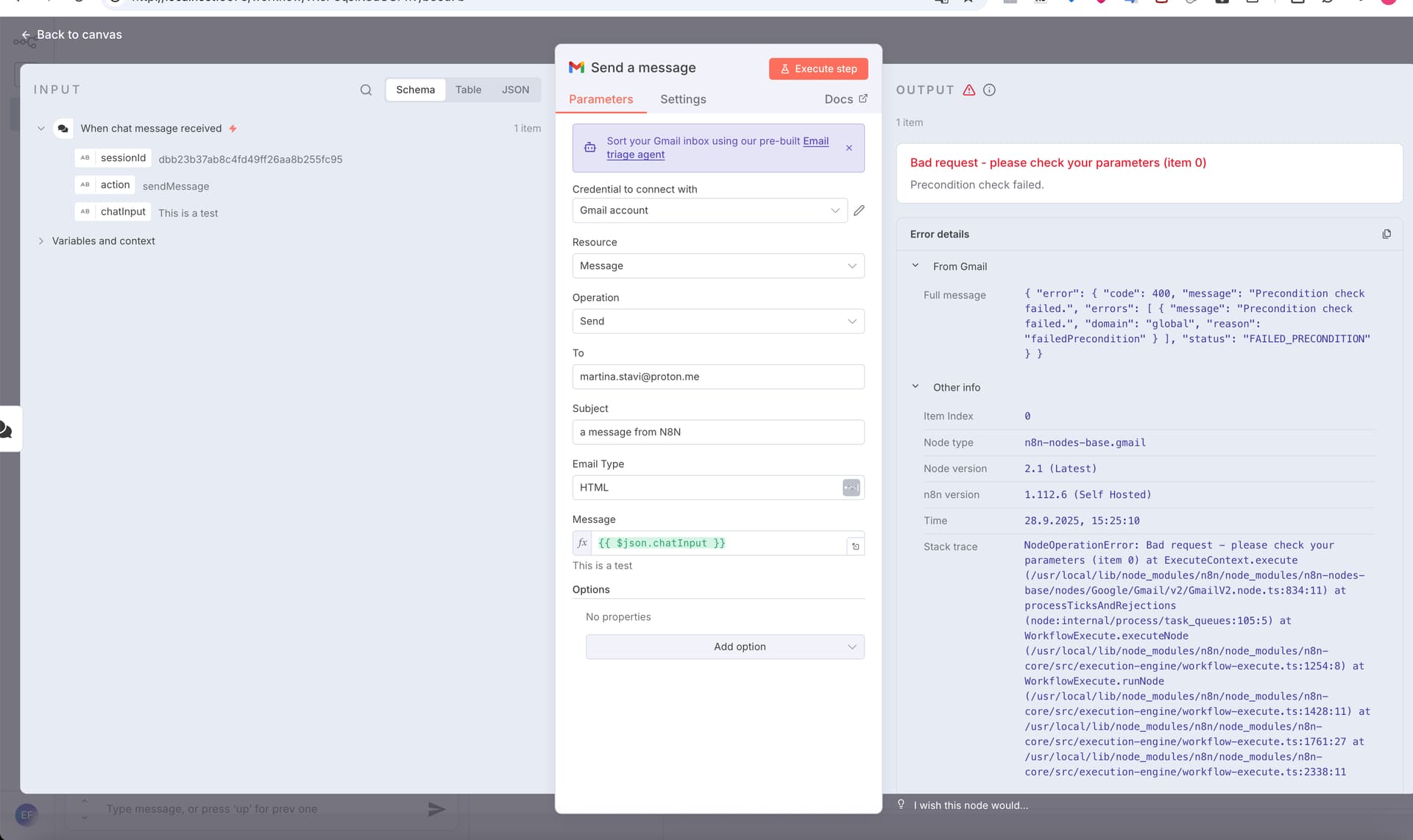Switch to the Settings tab
1413x840 pixels.
[682, 99]
